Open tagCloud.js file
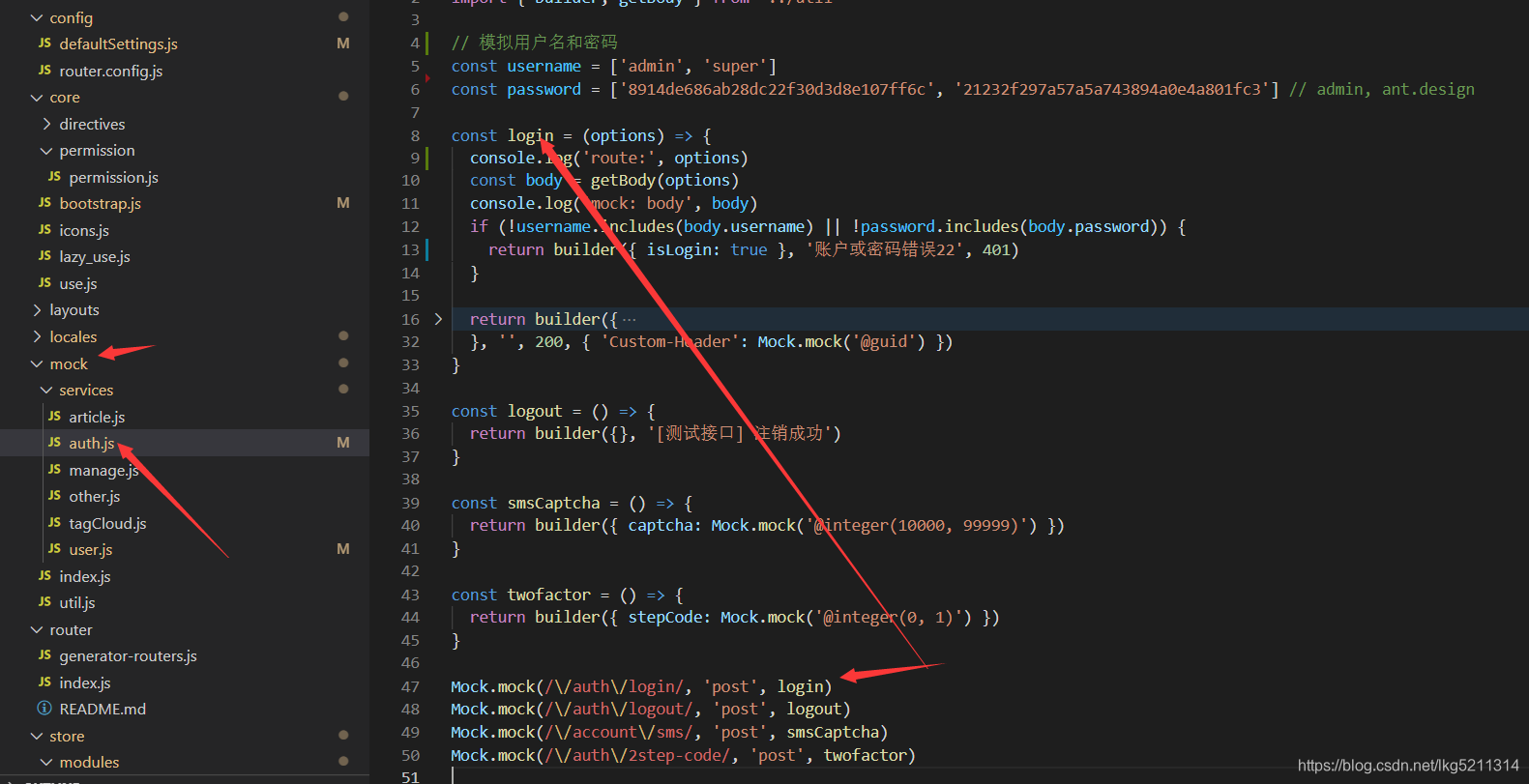The width and height of the screenshot is (1529, 784). click(x=107, y=523)
